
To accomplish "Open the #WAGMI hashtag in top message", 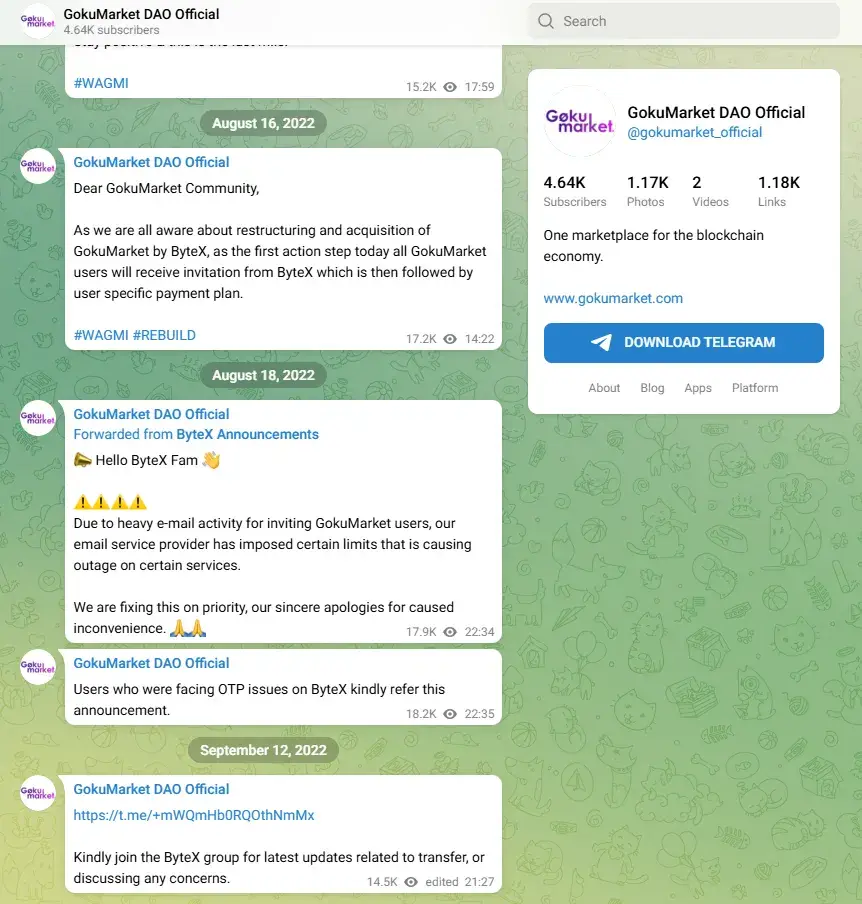I will 101,84.
